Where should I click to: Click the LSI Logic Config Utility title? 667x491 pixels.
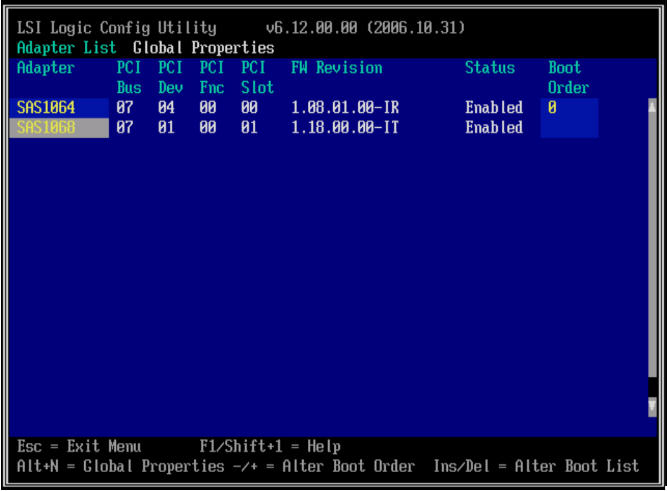117,28
